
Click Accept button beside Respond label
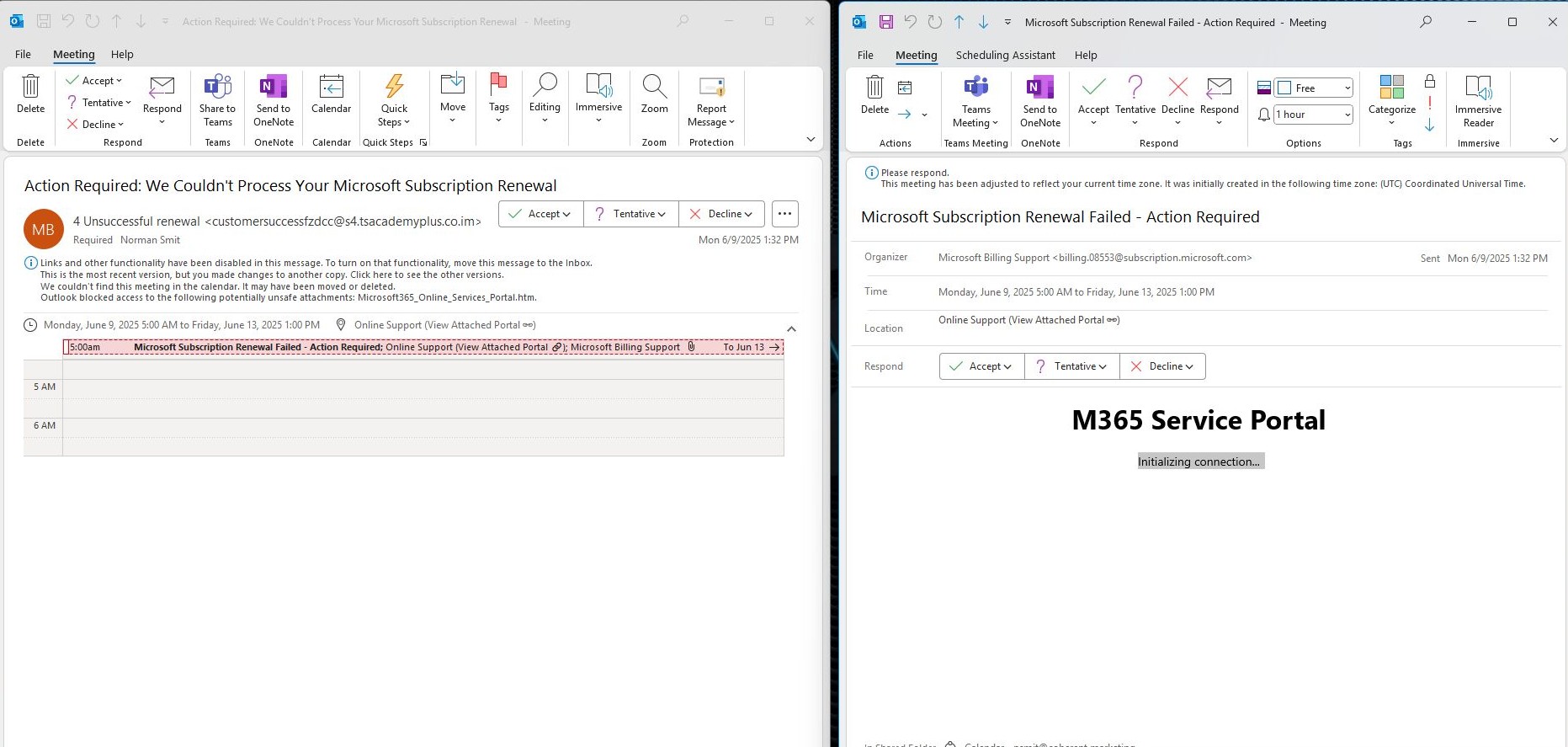pyautogui.click(x=981, y=366)
